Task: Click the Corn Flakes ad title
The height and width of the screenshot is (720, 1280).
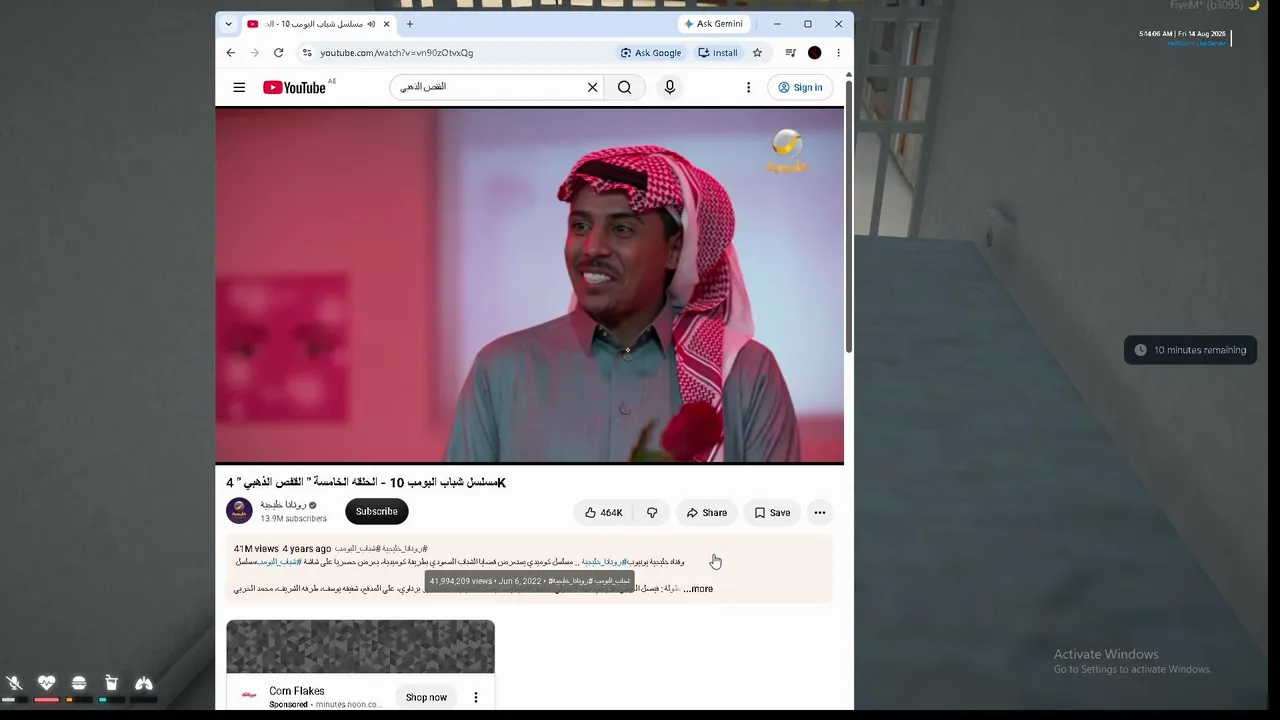Action: [x=297, y=691]
